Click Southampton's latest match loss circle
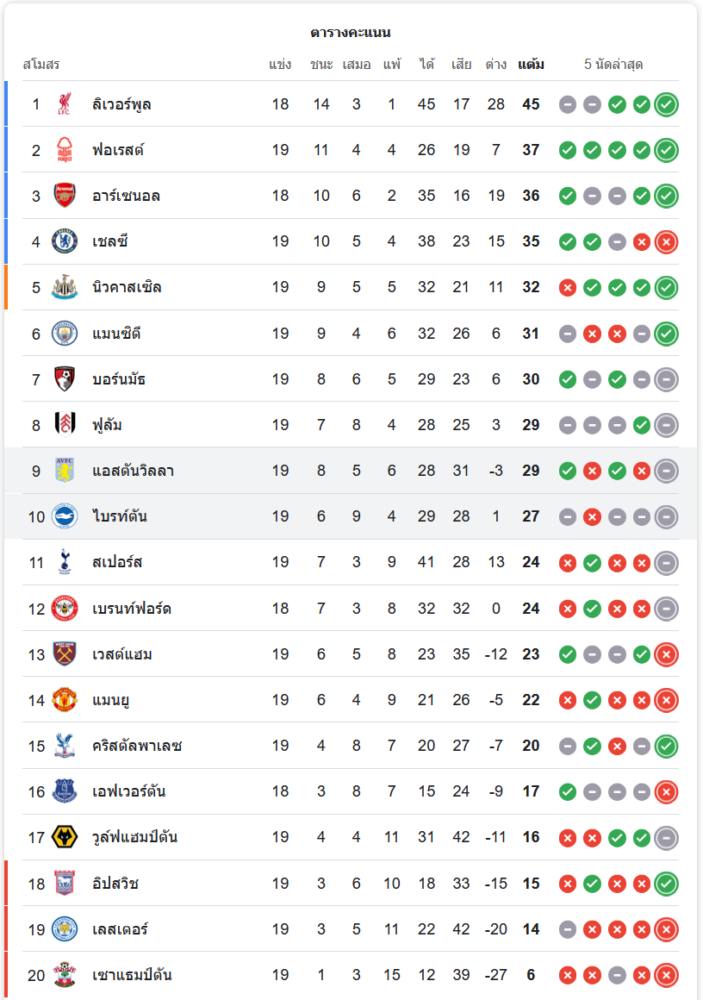The image size is (703, 1000). [666, 975]
